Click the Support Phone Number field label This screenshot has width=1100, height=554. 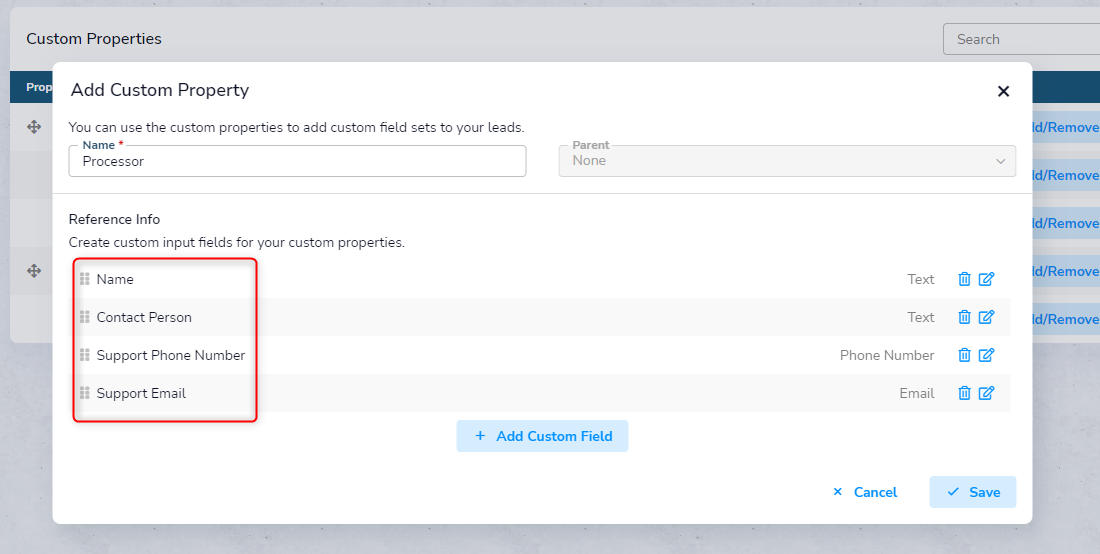171,355
